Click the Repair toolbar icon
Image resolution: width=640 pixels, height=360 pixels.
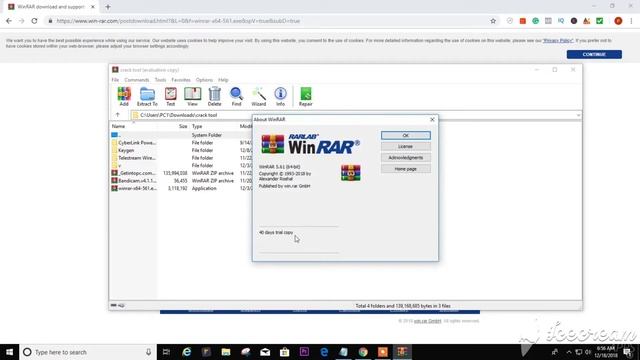tap(306, 97)
